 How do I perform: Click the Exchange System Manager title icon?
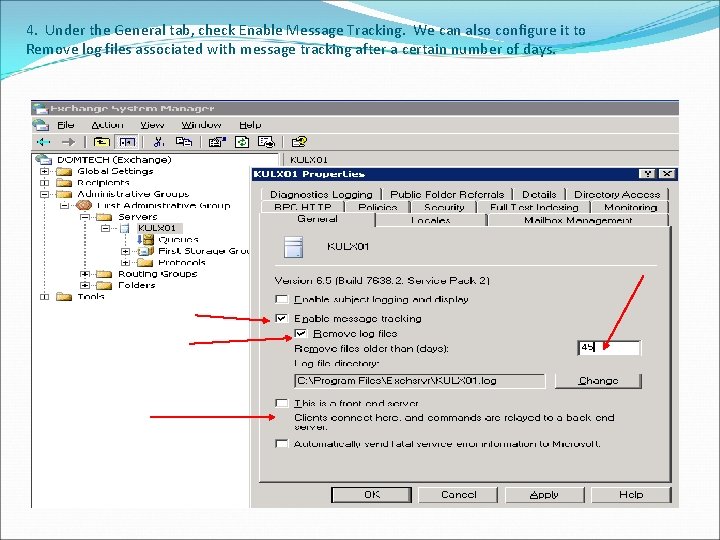(40, 109)
